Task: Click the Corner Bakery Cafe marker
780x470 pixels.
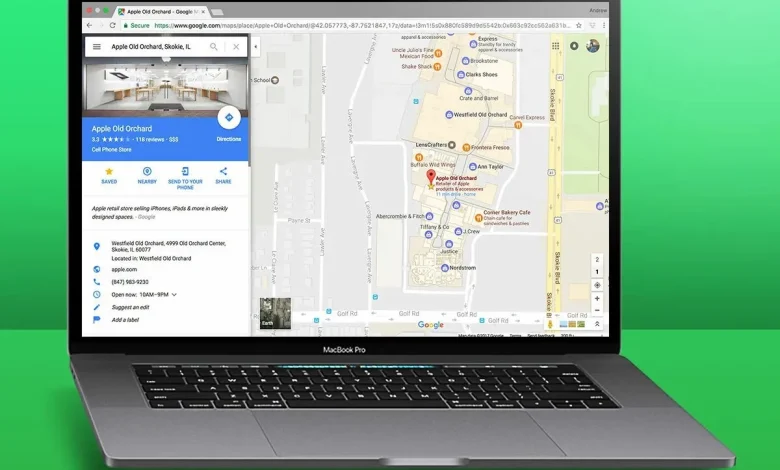Action: click(479, 217)
